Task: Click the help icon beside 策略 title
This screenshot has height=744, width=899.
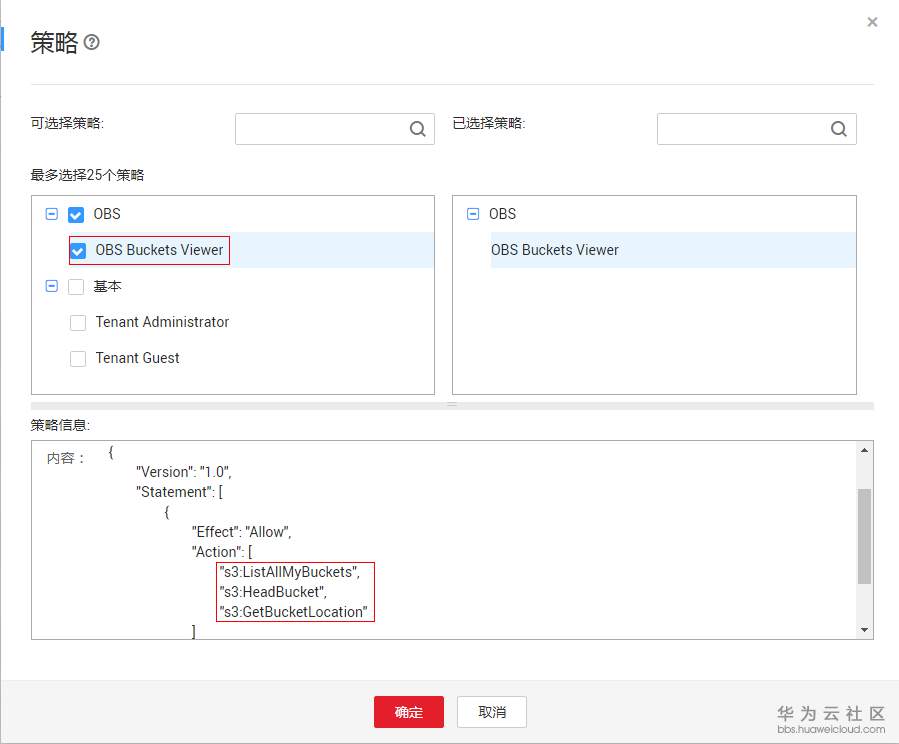Action: pos(92,42)
